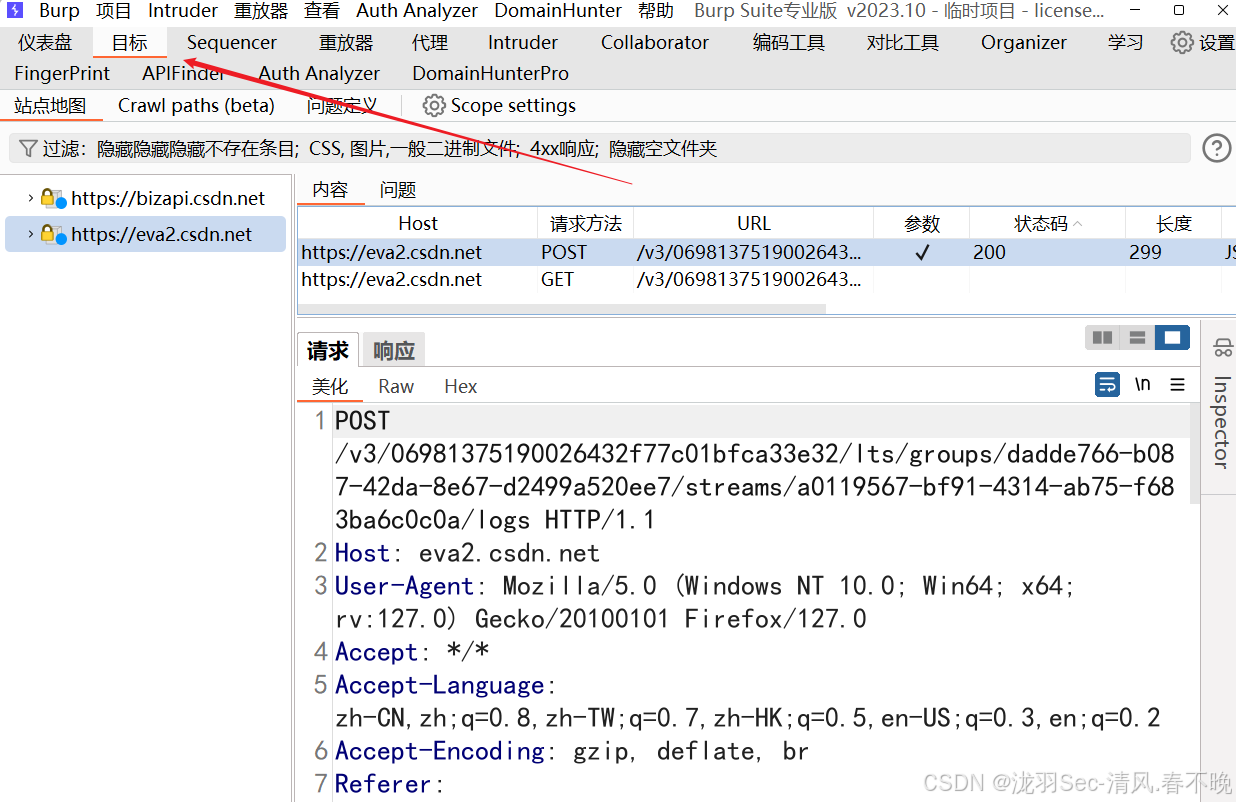Select the 内容 tab
Viewport: 1236px width, 802px height.
(330, 190)
